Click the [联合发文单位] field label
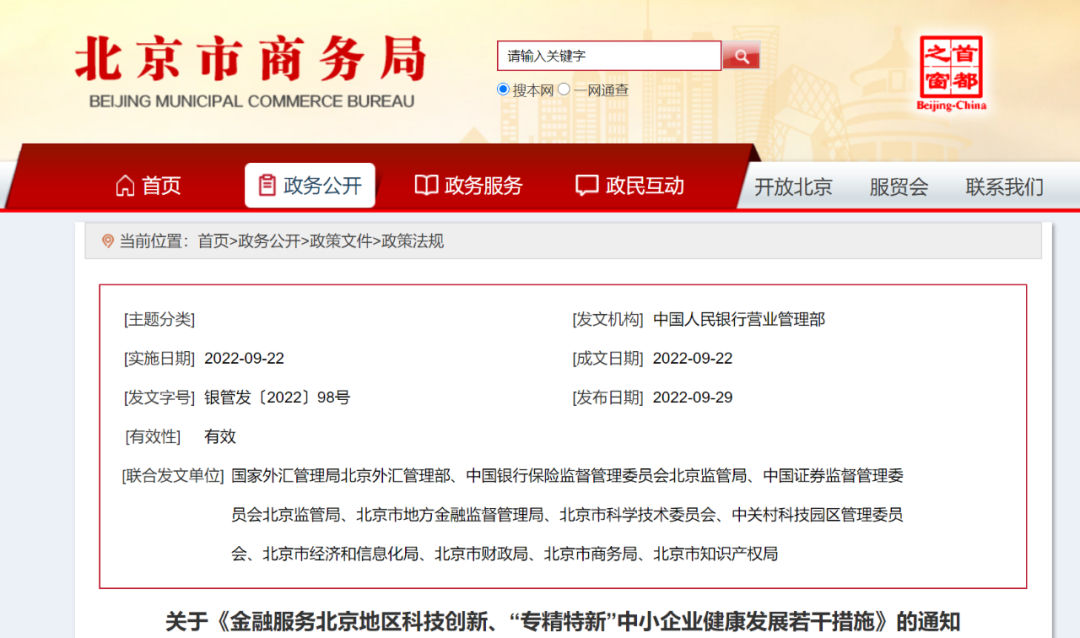Screen dimensions: 1080x638 pyautogui.click(x=173, y=476)
